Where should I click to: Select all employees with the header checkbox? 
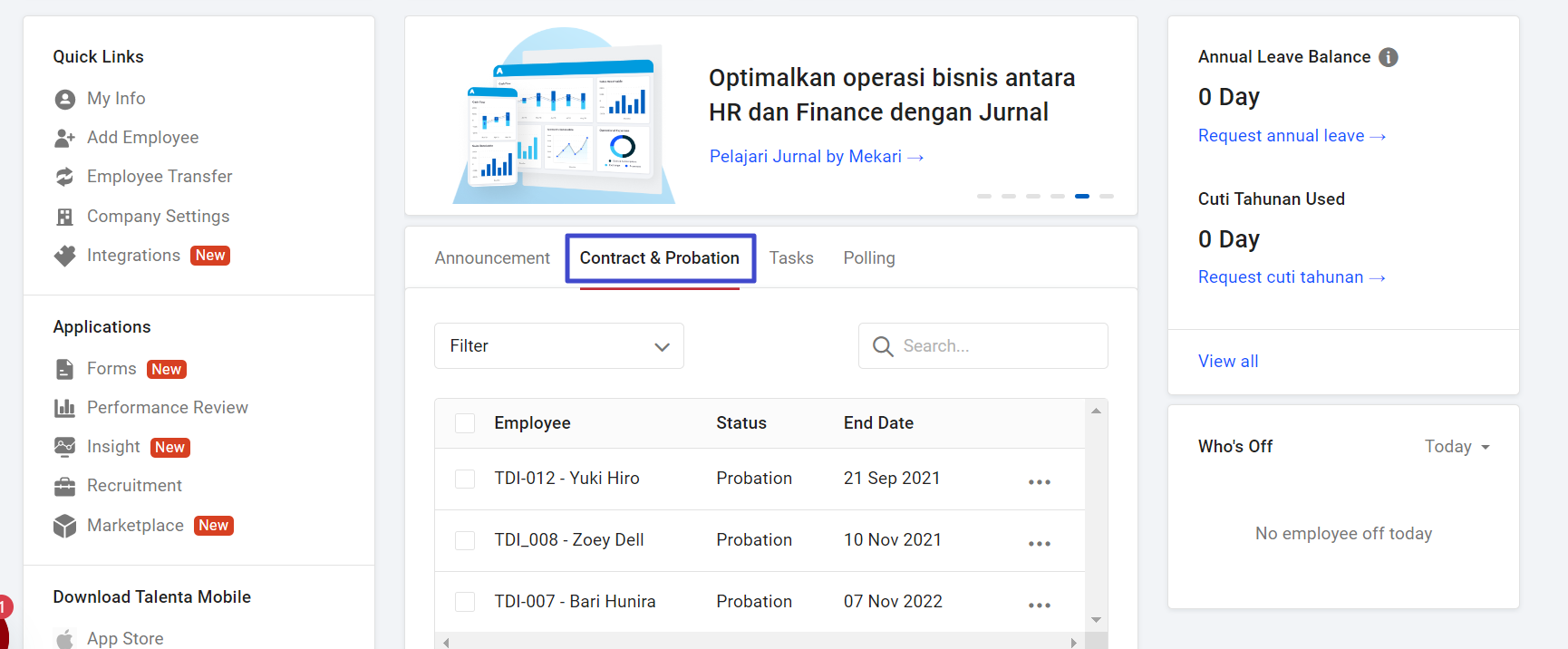pos(465,423)
